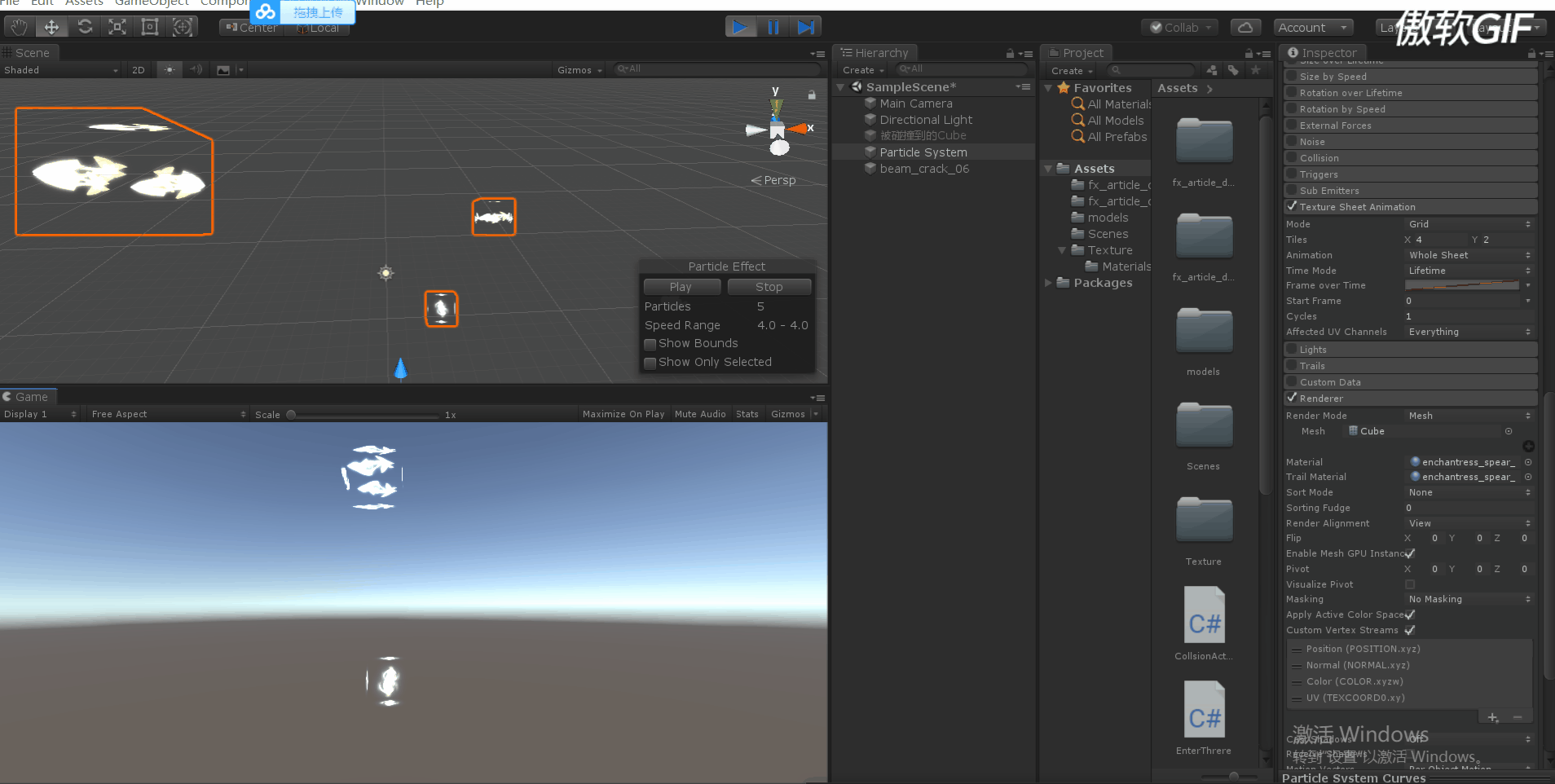Open the Collab dropdown
Screen dimensions: 1555x784
point(1179,27)
